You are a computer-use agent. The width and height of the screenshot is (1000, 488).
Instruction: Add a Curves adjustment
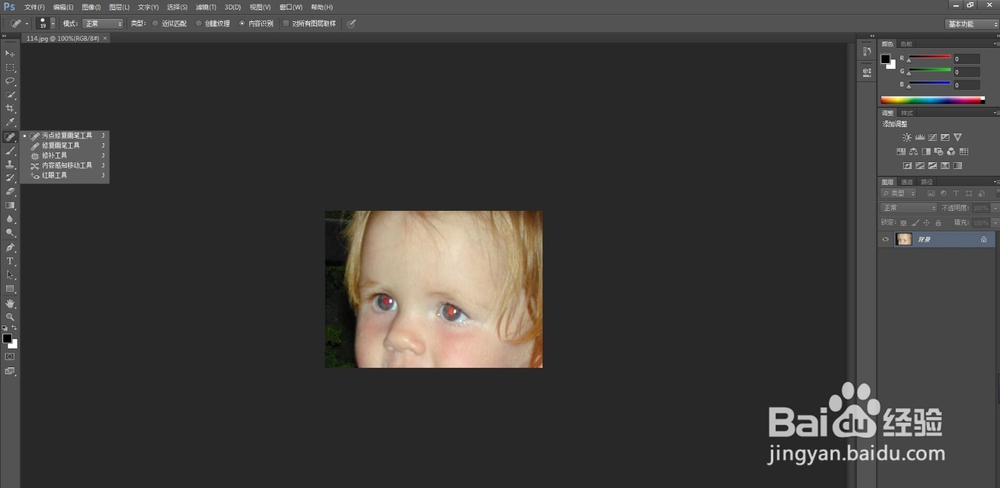[932, 137]
